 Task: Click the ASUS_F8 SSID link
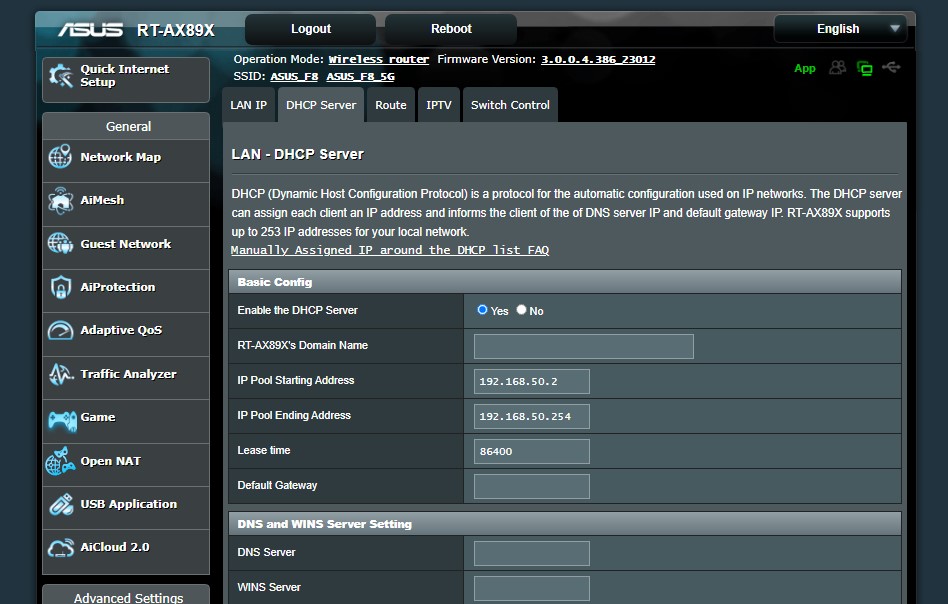pyautogui.click(x=294, y=76)
